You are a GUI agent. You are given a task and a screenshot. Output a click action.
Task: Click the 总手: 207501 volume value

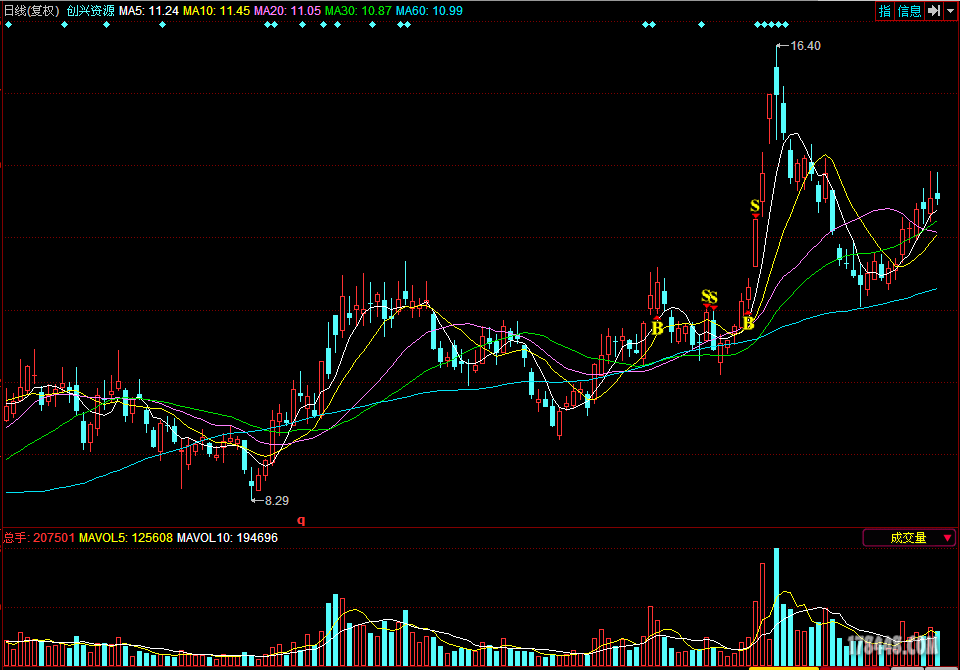(39, 538)
